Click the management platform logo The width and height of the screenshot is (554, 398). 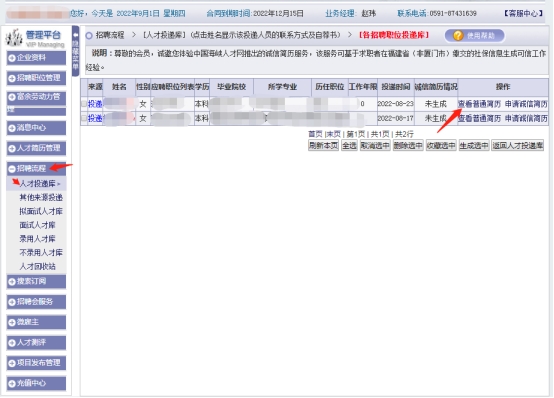click(x=35, y=38)
